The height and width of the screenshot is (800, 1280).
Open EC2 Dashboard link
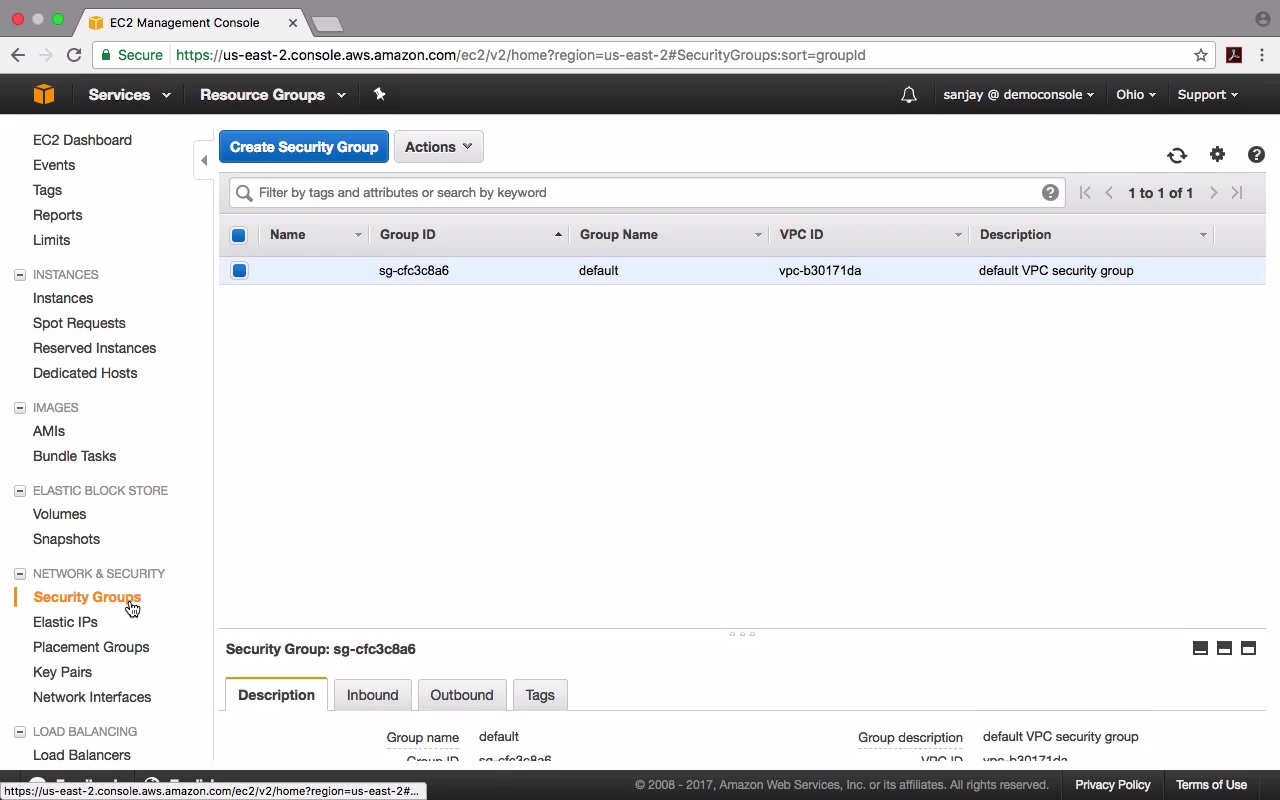point(82,140)
